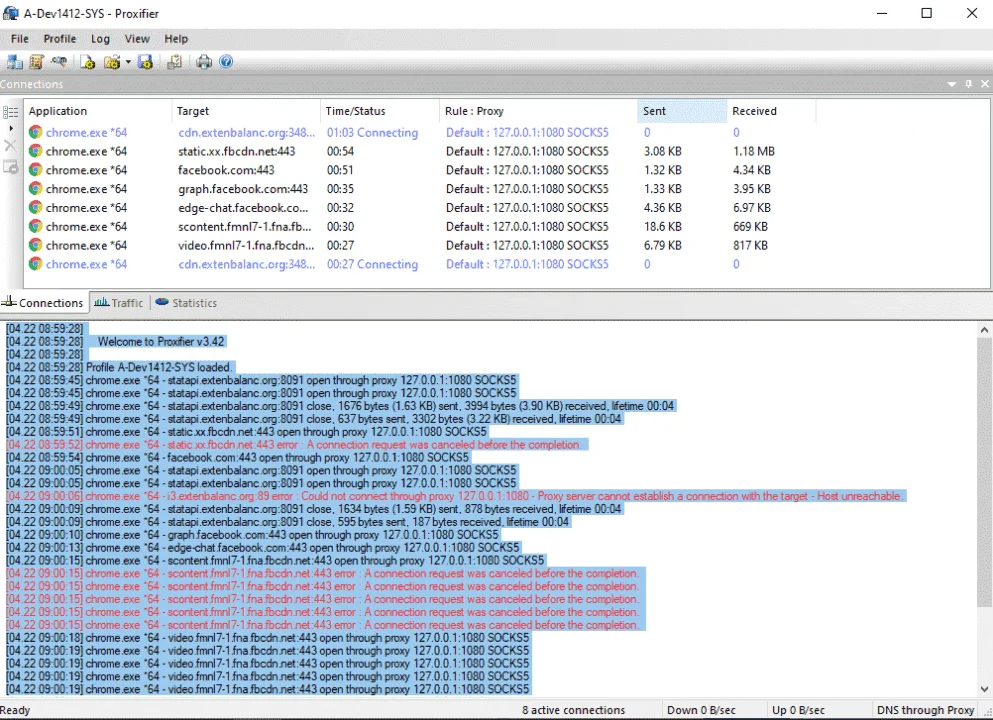Viewport: 993px width, 720px height.
Task: Click '8 active connections' in status bar
Action: [x=573, y=710]
